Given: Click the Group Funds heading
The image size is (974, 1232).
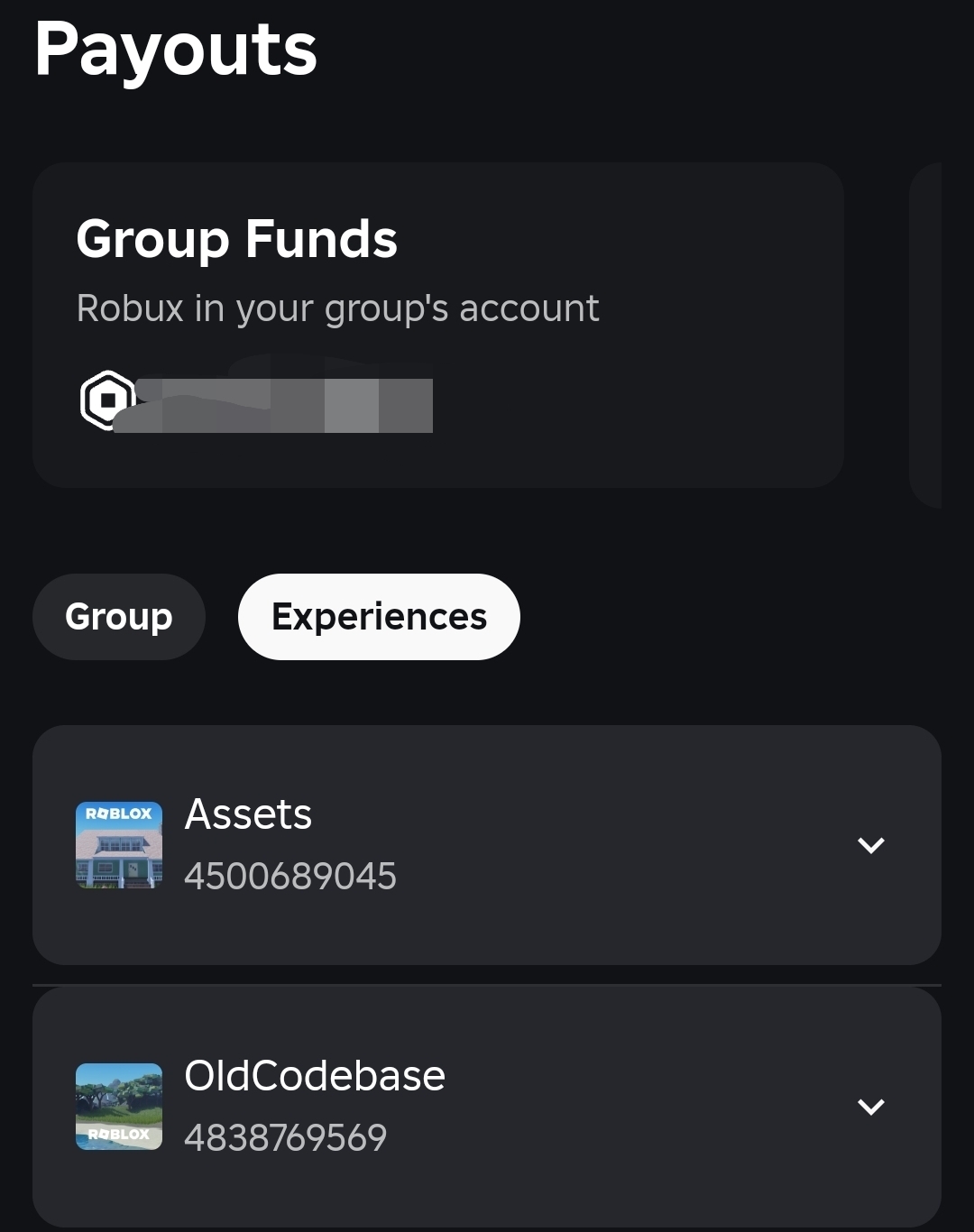Looking at the screenshot, I should pyautogui.click(x=236, y=240).
